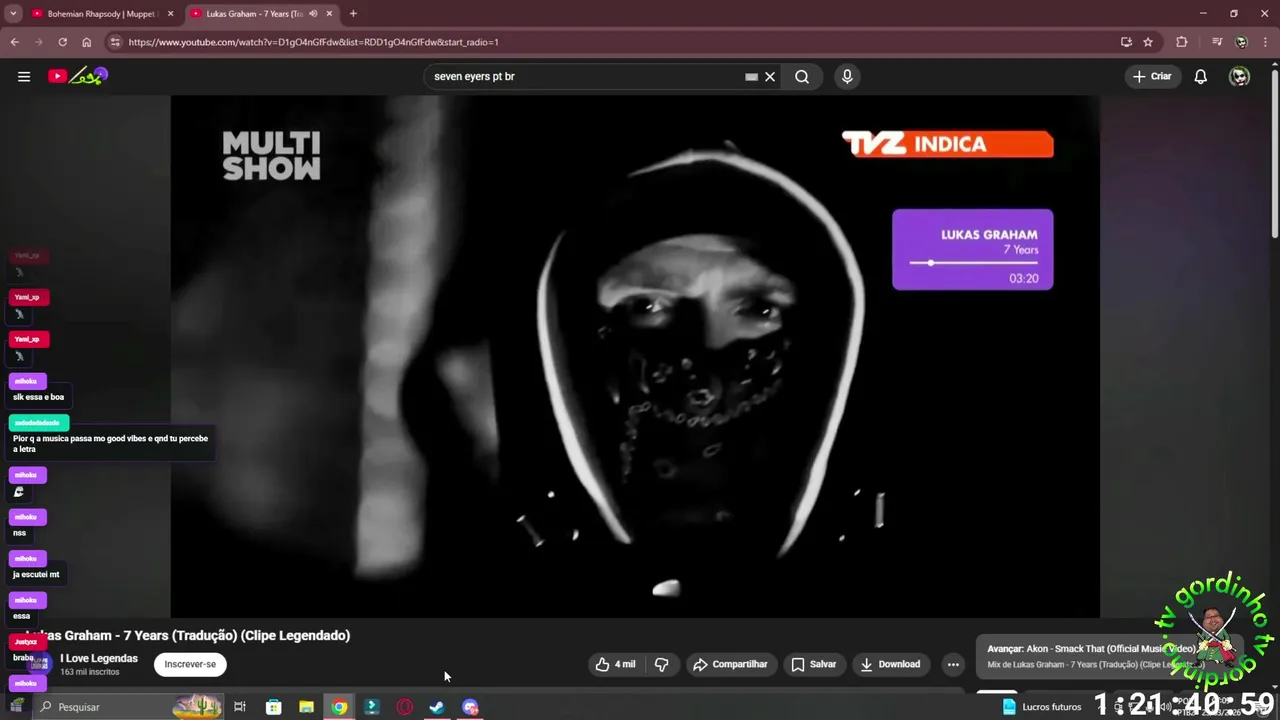Viewport: 1280px width, 720px height.
Task: Click the install app icon in address bar
Action: pos(1126,42)
